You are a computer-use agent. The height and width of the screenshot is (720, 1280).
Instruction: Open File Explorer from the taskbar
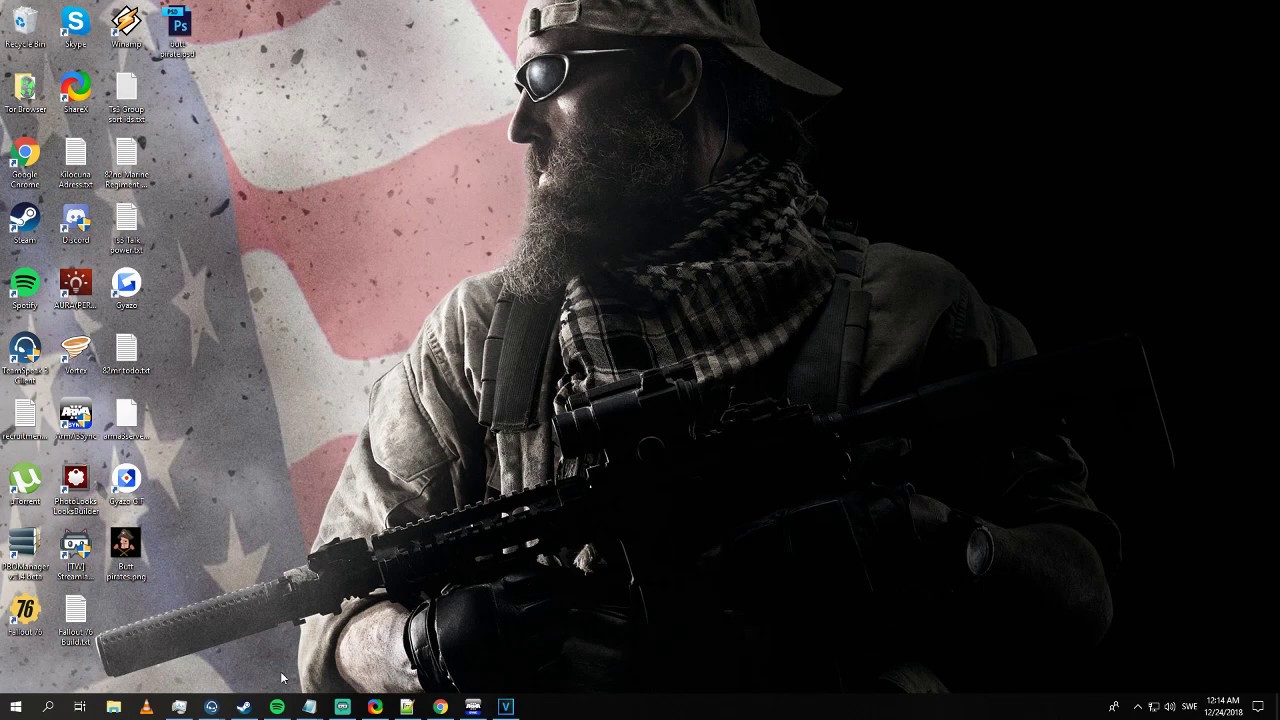click(113, 707)
